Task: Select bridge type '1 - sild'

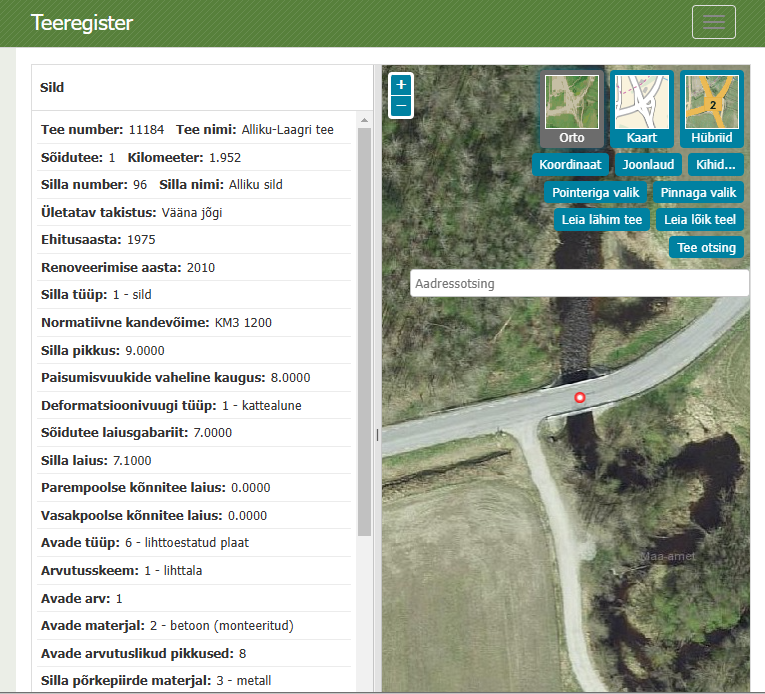Action: pos(132,295)
